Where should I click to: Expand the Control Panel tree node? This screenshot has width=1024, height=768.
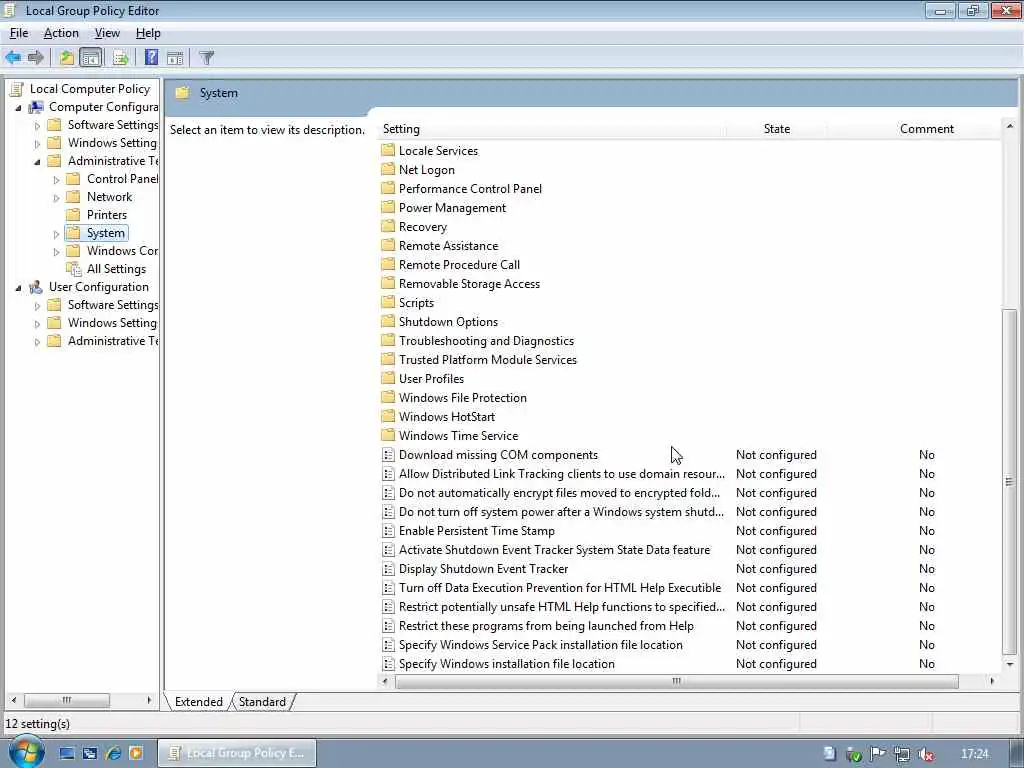56,180
